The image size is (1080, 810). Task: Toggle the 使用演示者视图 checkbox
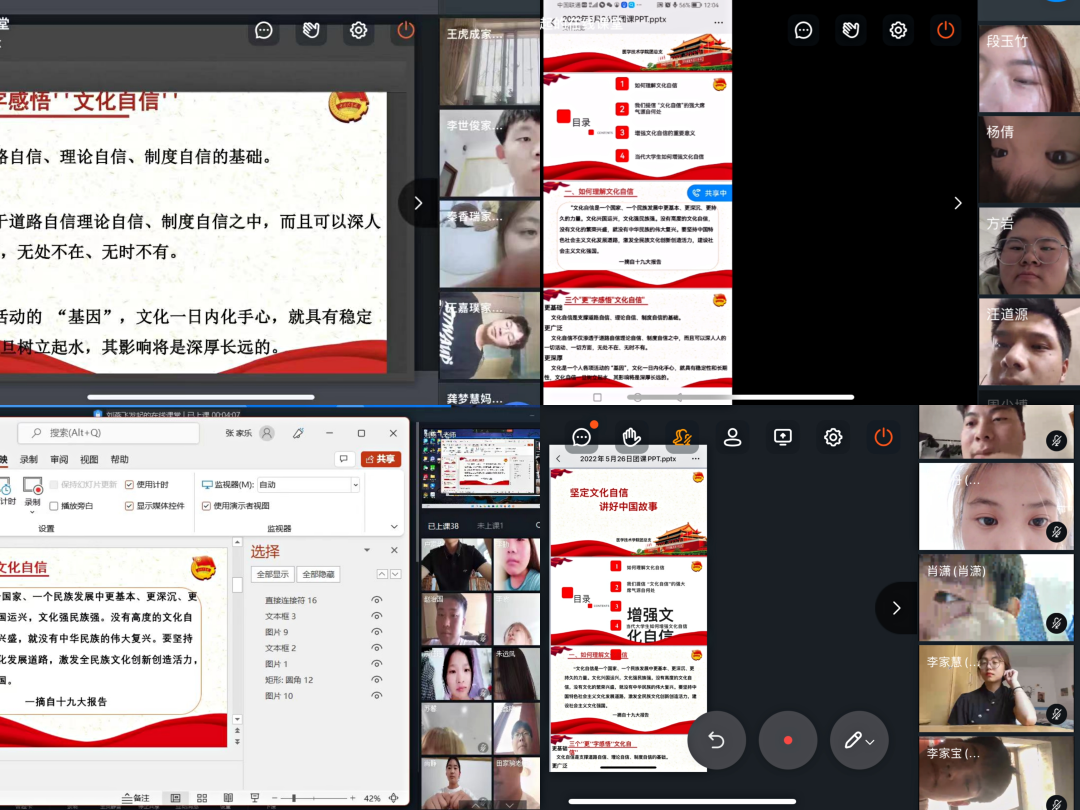coord(207,506)
